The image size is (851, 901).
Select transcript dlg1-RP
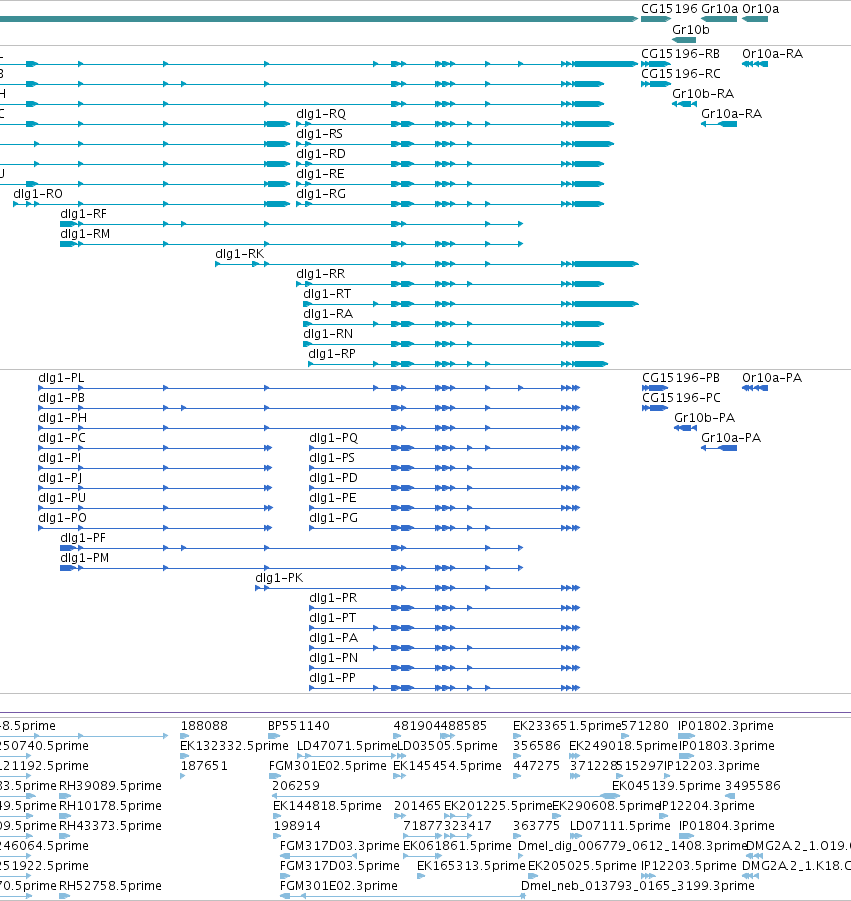pos(332,354)
